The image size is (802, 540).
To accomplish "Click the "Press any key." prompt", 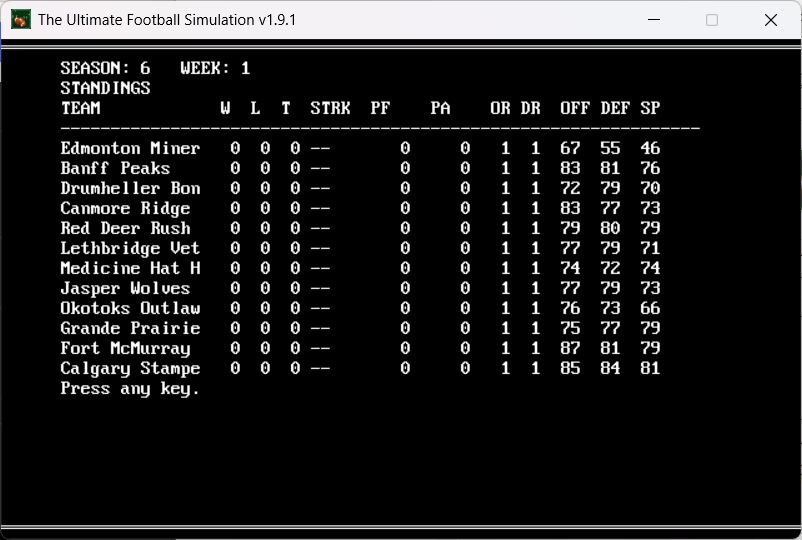I will [x=130, y=388].
